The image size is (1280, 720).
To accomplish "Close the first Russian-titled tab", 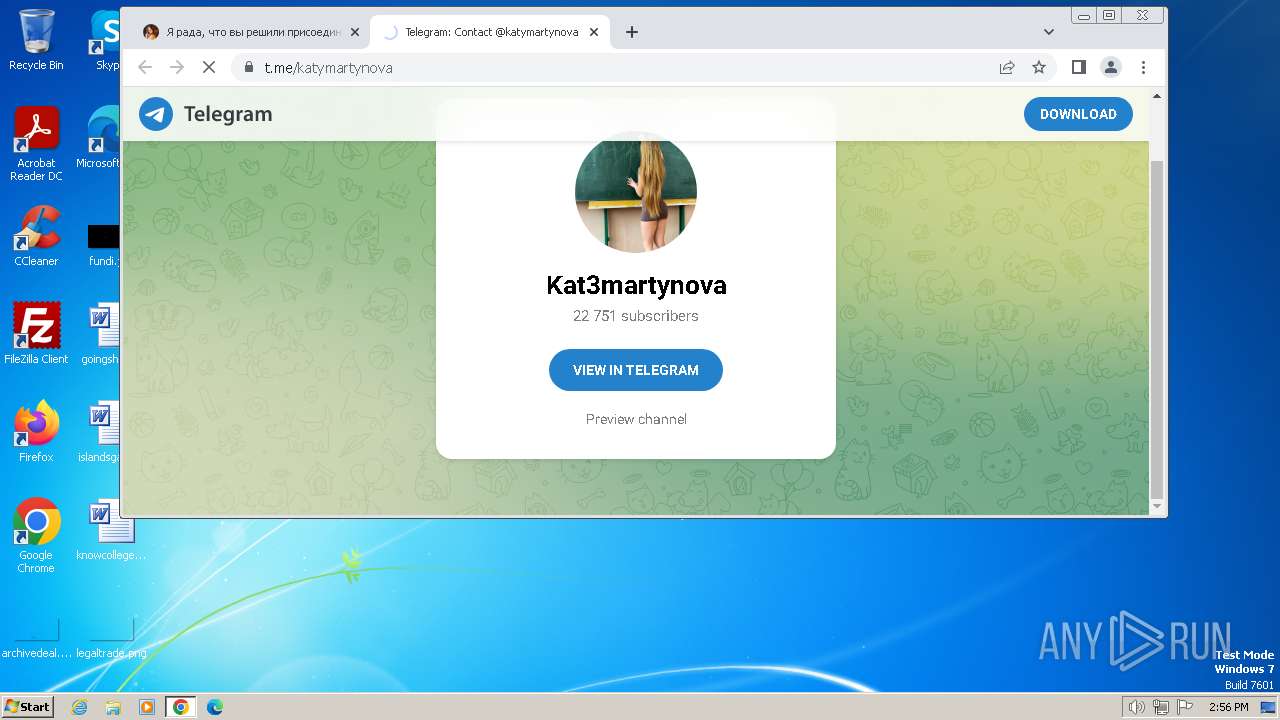I will coord(354,32).
